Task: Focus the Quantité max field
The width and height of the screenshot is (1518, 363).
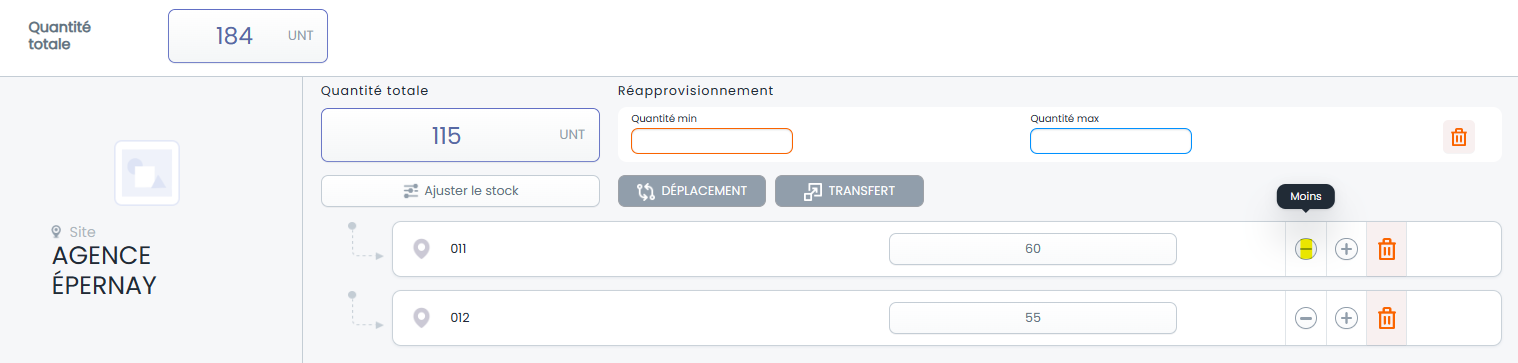Action: point(1111,141)
